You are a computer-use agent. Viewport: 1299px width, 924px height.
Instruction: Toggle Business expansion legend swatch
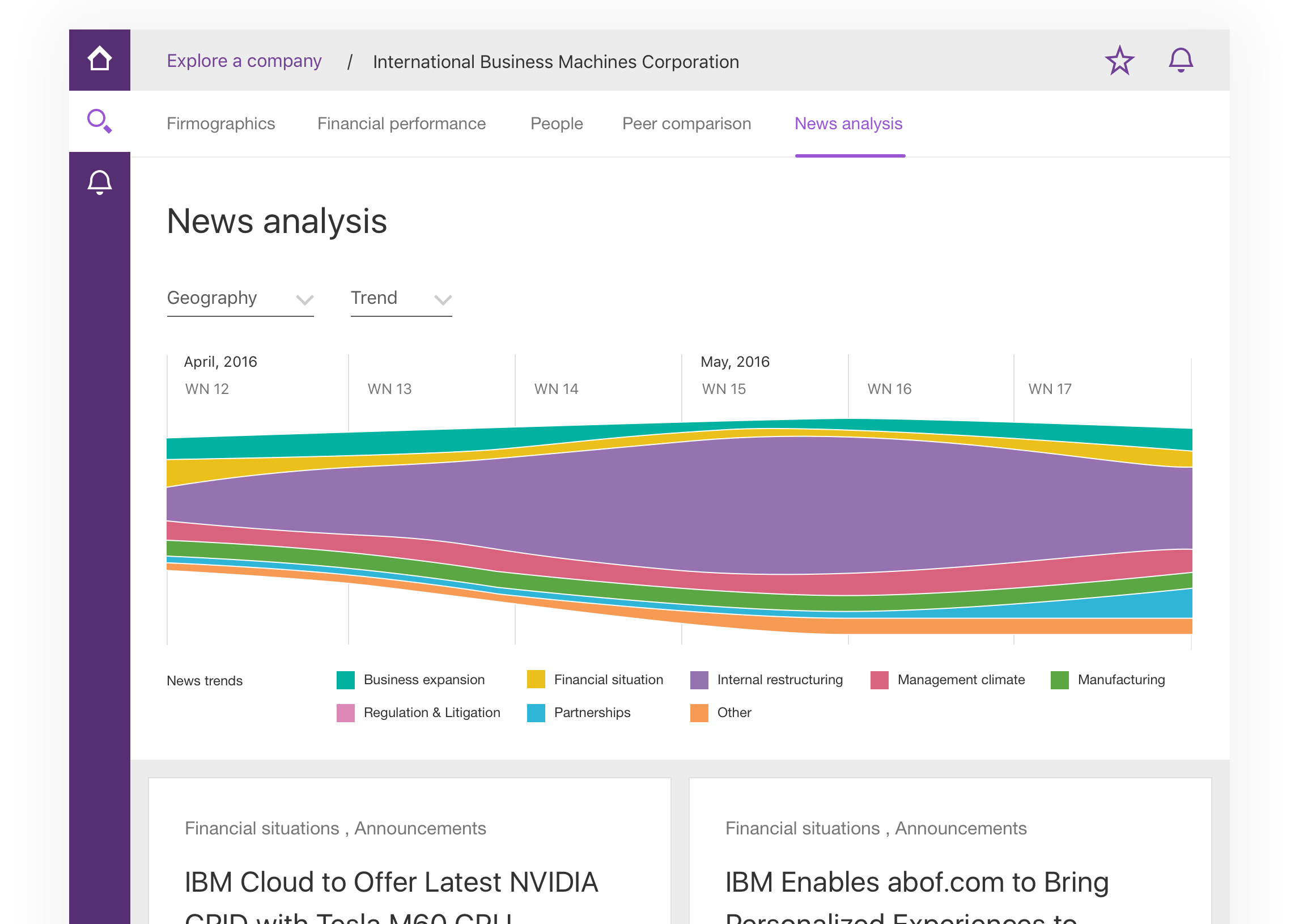(x=345, y=680)
